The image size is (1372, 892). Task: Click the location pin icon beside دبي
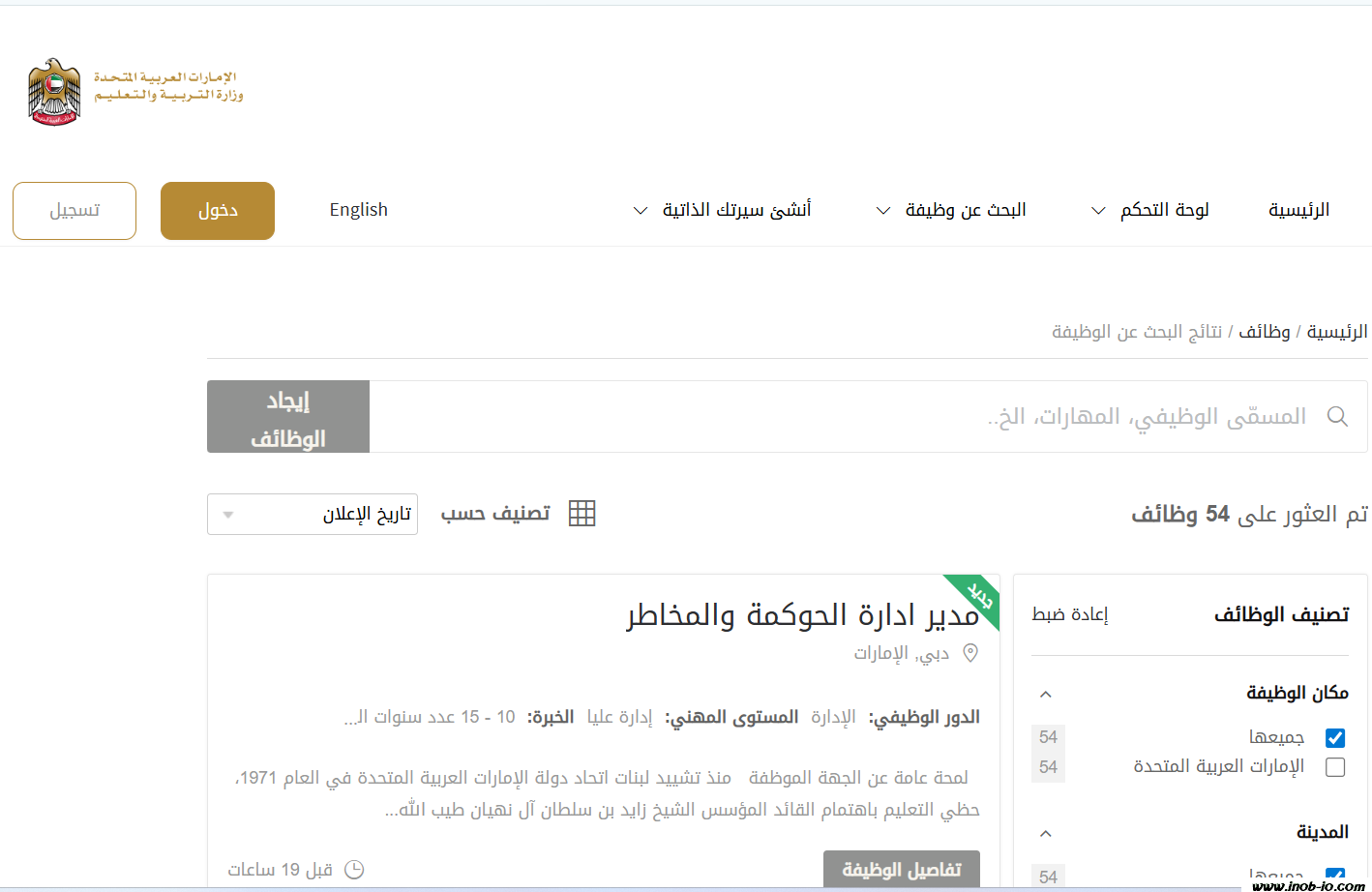[x=970, y=653]
